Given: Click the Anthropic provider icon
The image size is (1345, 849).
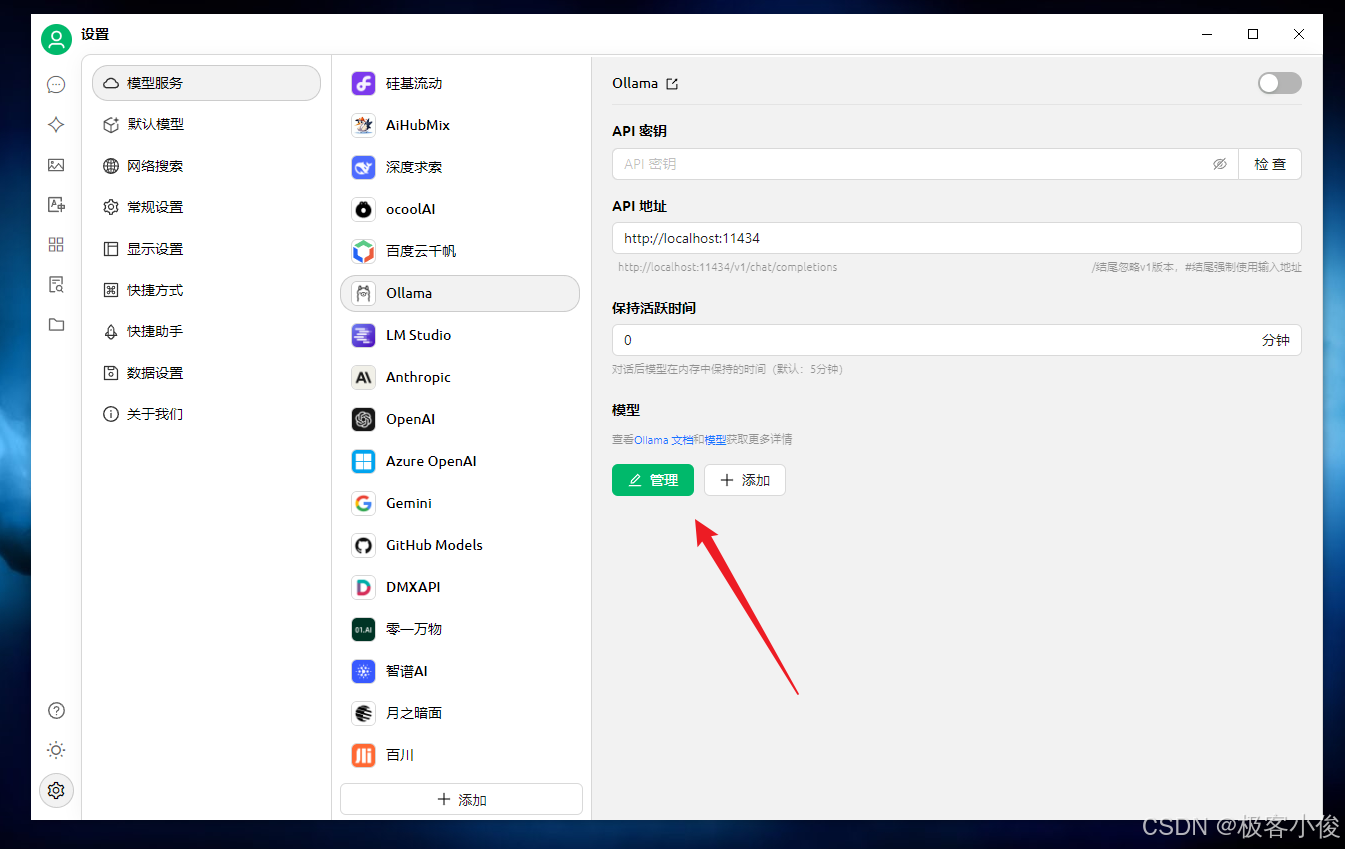Looking at the screenshot, I should [364, 378].
